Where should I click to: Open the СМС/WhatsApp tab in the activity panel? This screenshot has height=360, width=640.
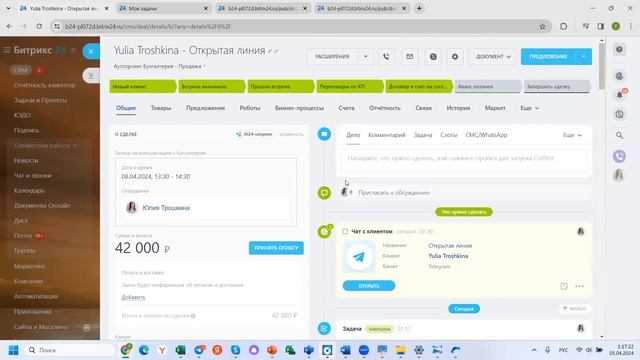click(486, 135)
